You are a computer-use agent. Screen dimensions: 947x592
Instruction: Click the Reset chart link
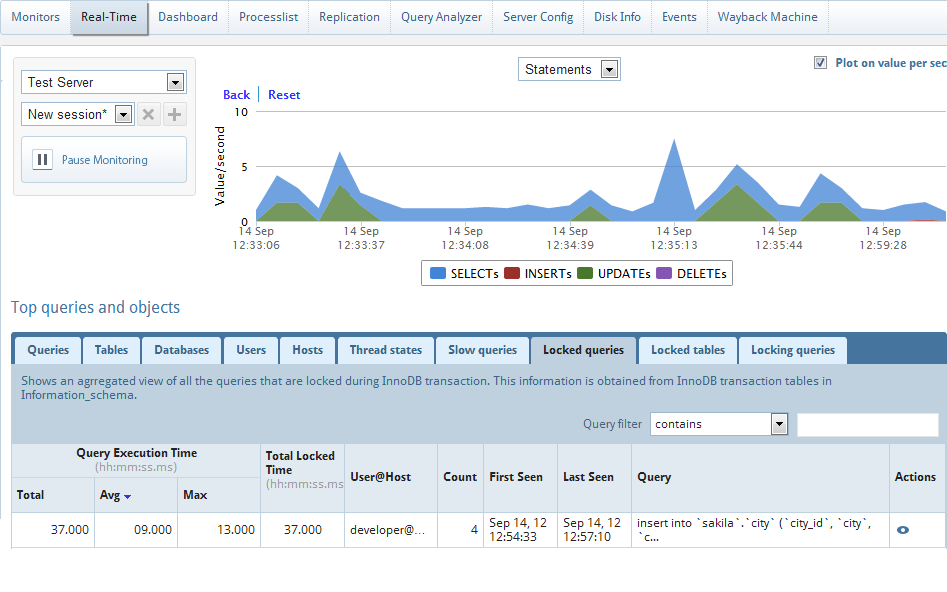coord(284,95)
